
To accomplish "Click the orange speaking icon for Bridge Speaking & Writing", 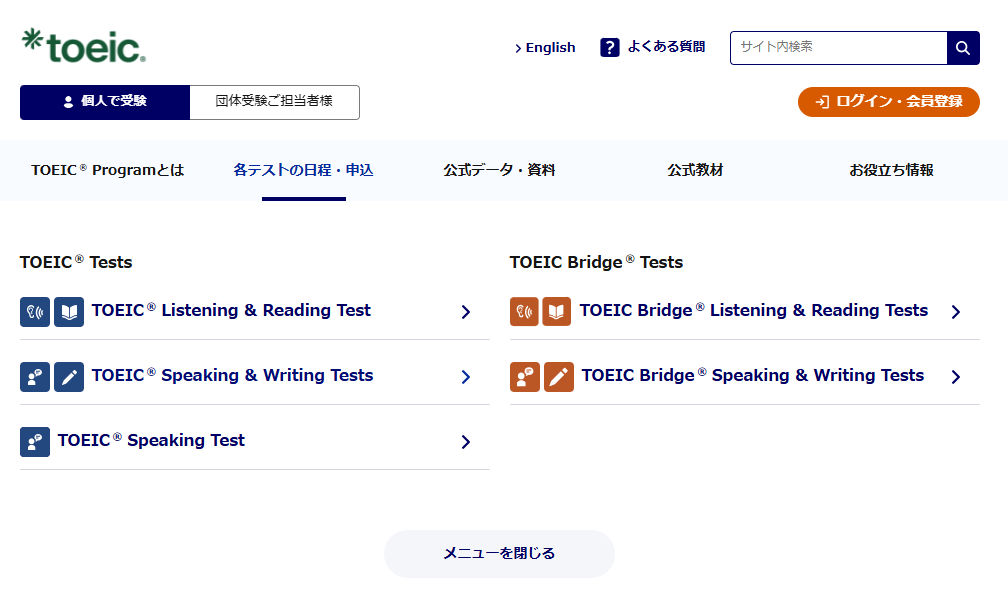I will pyautogui.click(x=525, y=377).
